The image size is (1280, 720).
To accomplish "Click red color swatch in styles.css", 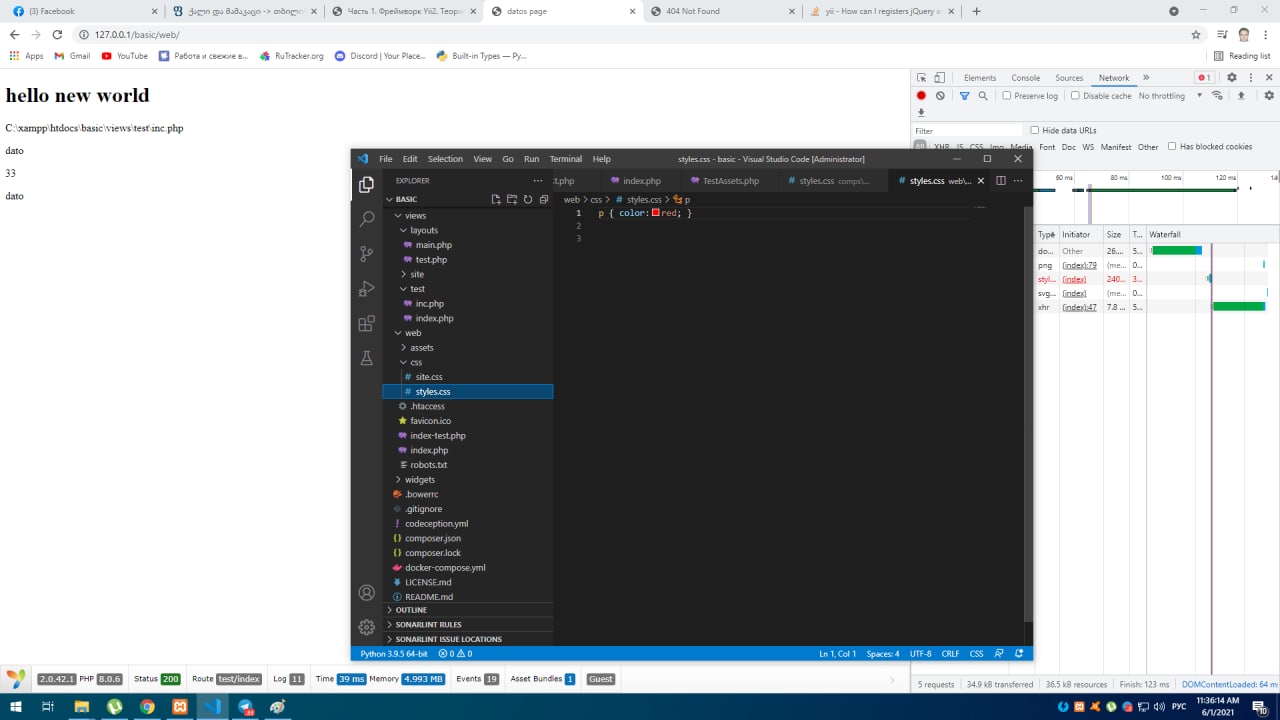I will [x=655, y=213].
